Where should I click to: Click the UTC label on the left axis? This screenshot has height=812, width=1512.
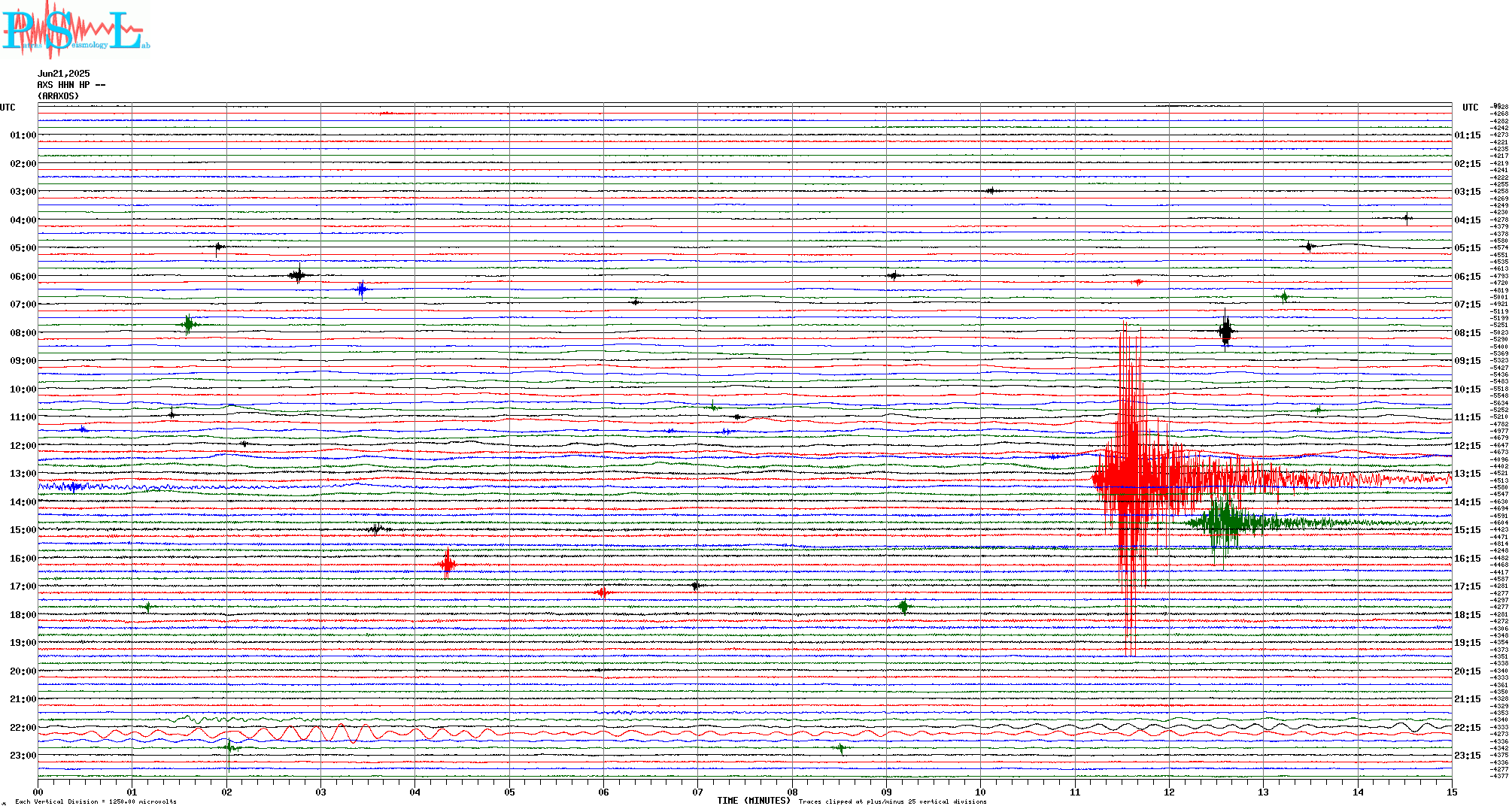tap(8, 108)
